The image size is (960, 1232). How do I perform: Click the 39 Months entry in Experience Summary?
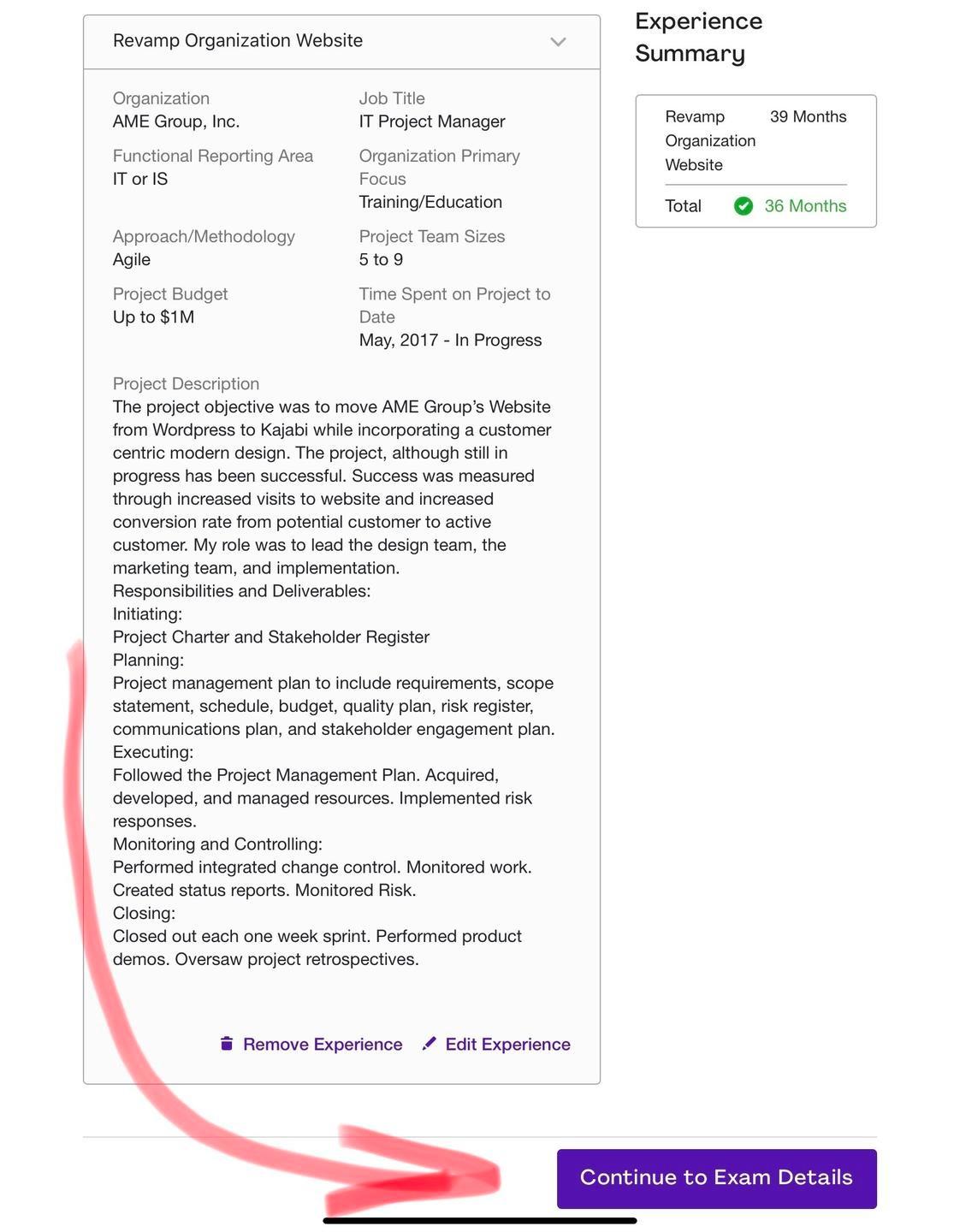click(x=807, y=116)
